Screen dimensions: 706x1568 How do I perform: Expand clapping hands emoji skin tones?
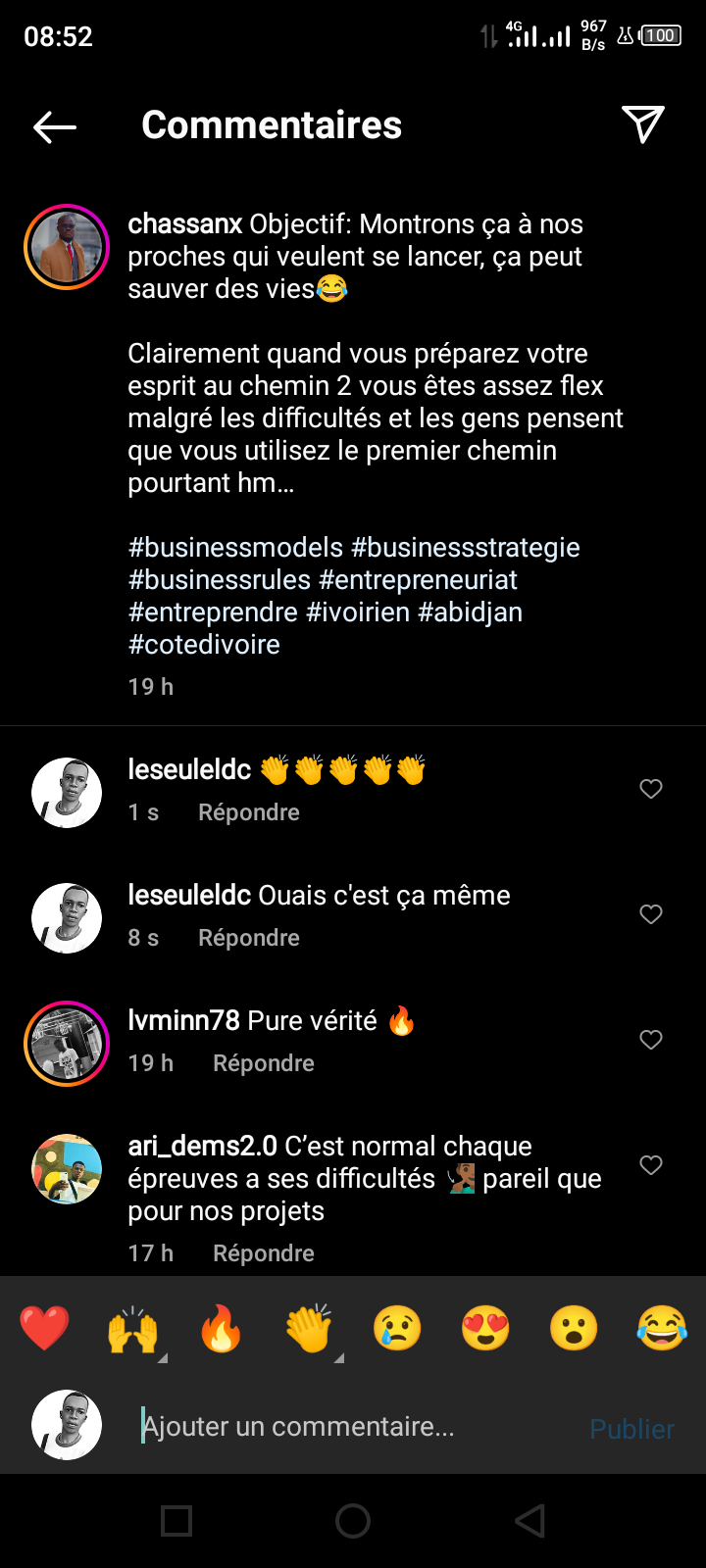339,1357
